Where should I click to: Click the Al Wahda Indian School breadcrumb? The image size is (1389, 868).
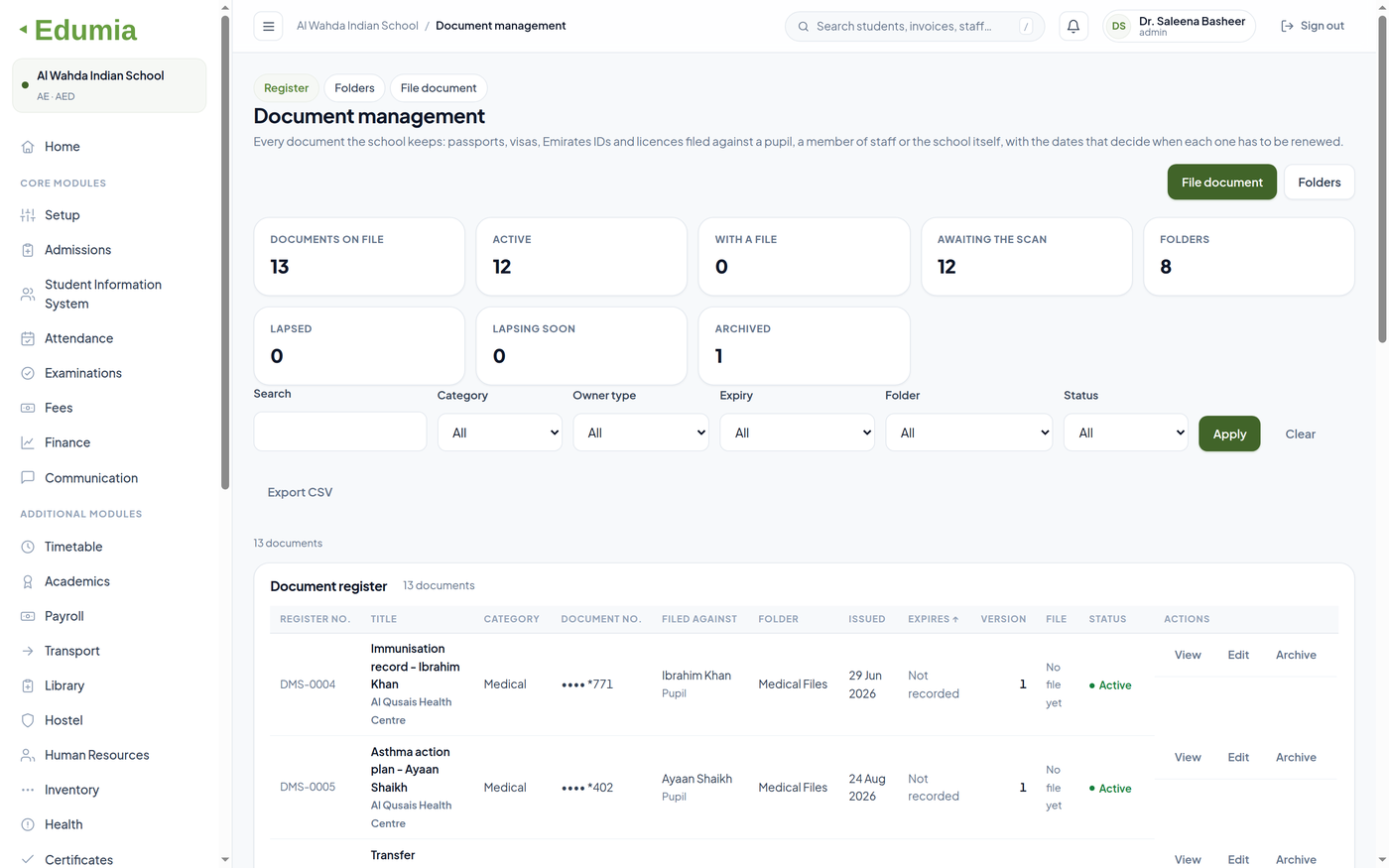coord(357,26)
